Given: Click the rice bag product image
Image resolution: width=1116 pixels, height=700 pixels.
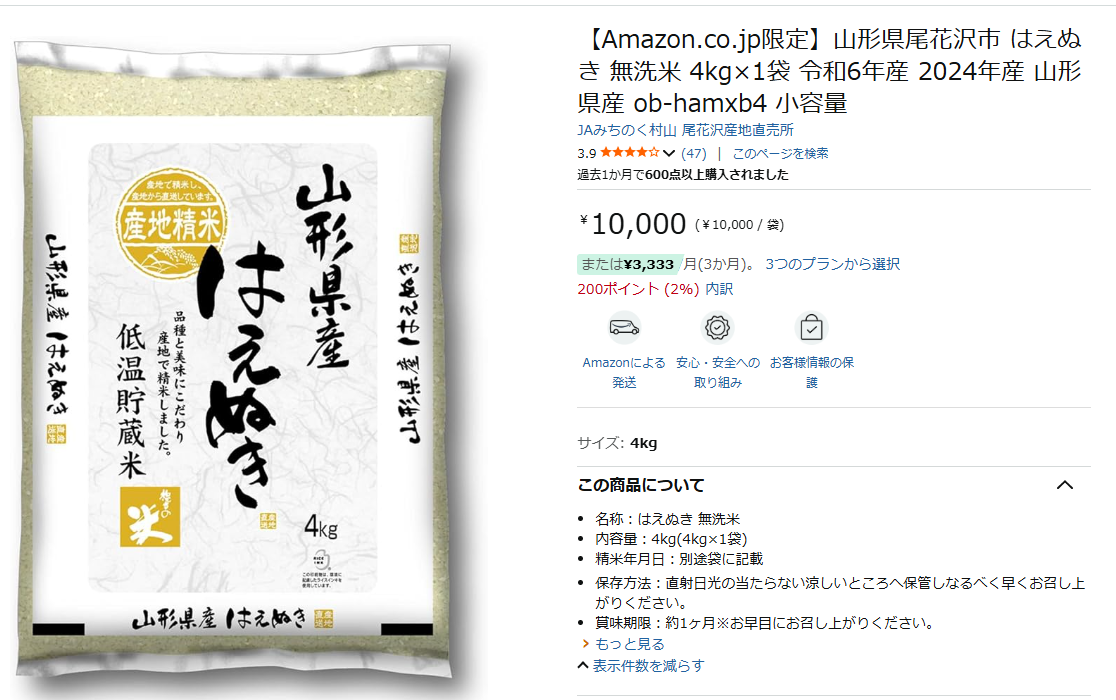Looking at the screenshot, I should (x=235, y=359).
